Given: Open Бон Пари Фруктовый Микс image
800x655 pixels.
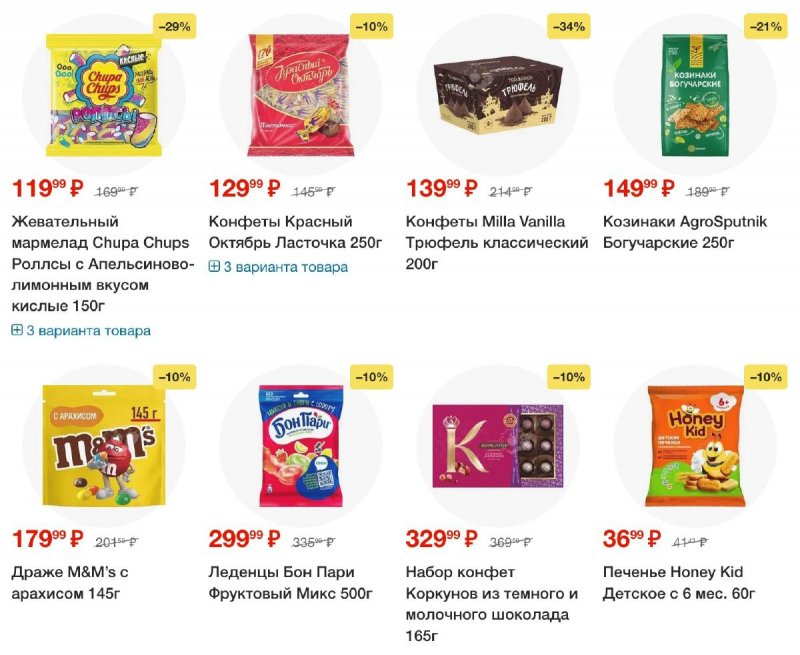Looking at the screenshot, I should [301, 446].
